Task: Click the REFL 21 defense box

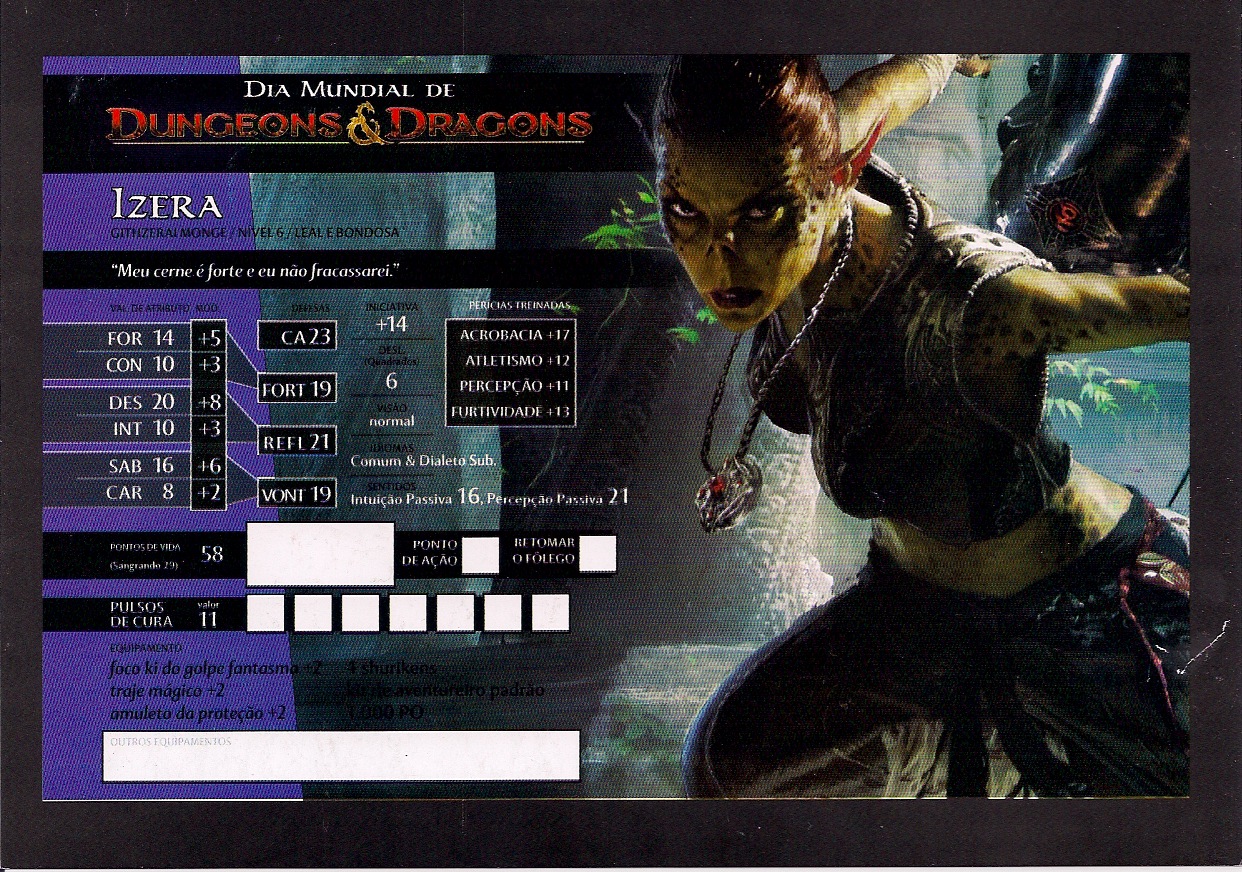Action: (x=297, y=442)
